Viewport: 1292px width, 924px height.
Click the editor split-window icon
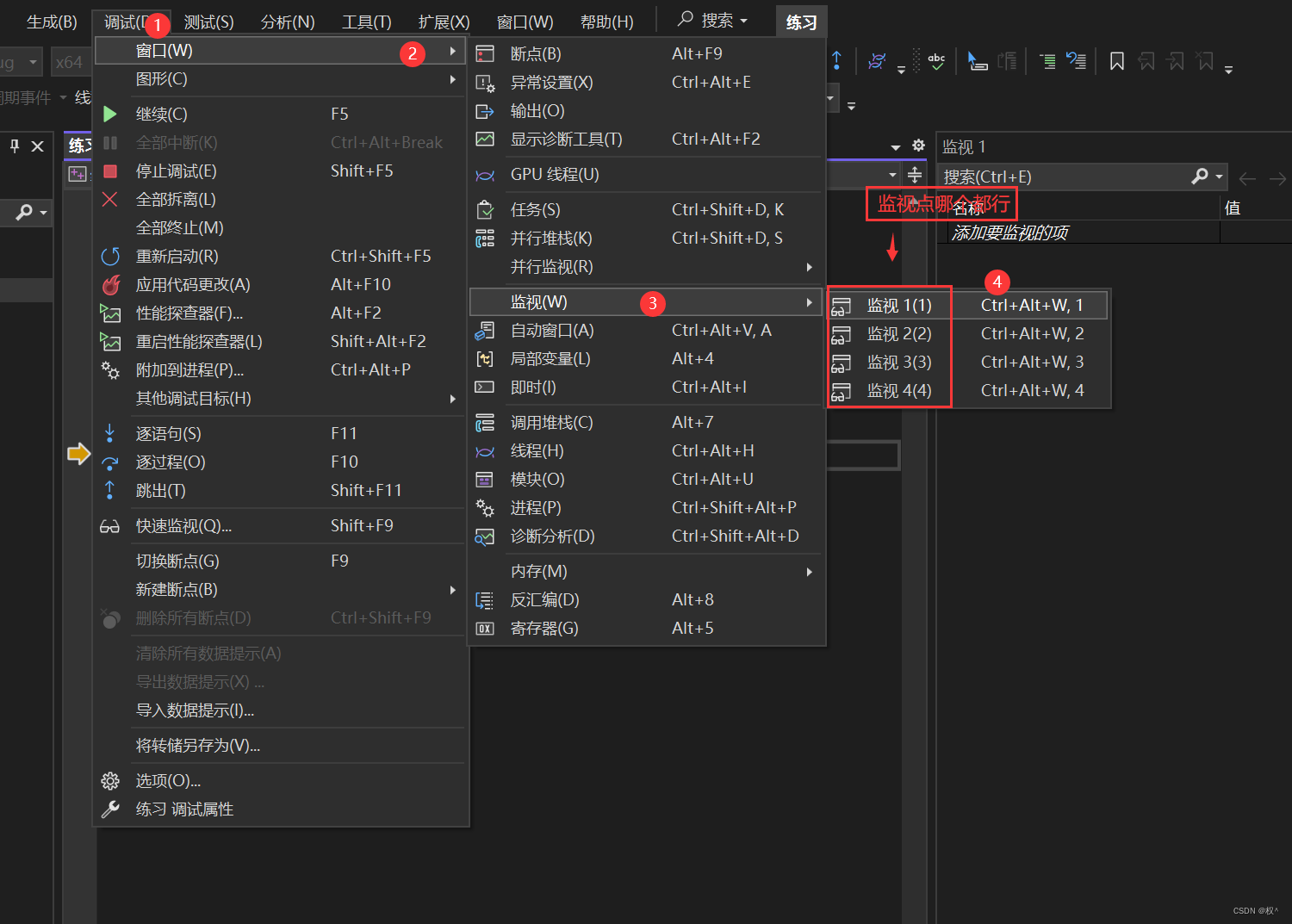(x=915, y=176)
